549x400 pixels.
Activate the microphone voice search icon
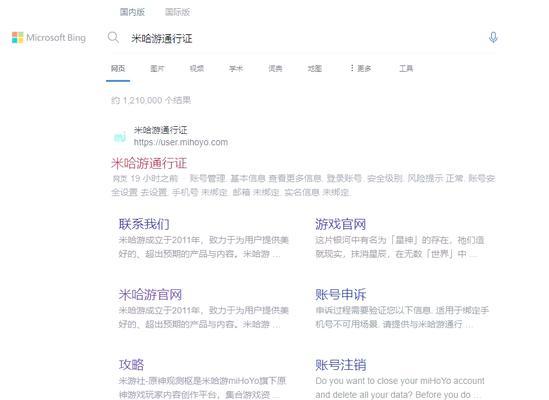(x=493, y=37)
